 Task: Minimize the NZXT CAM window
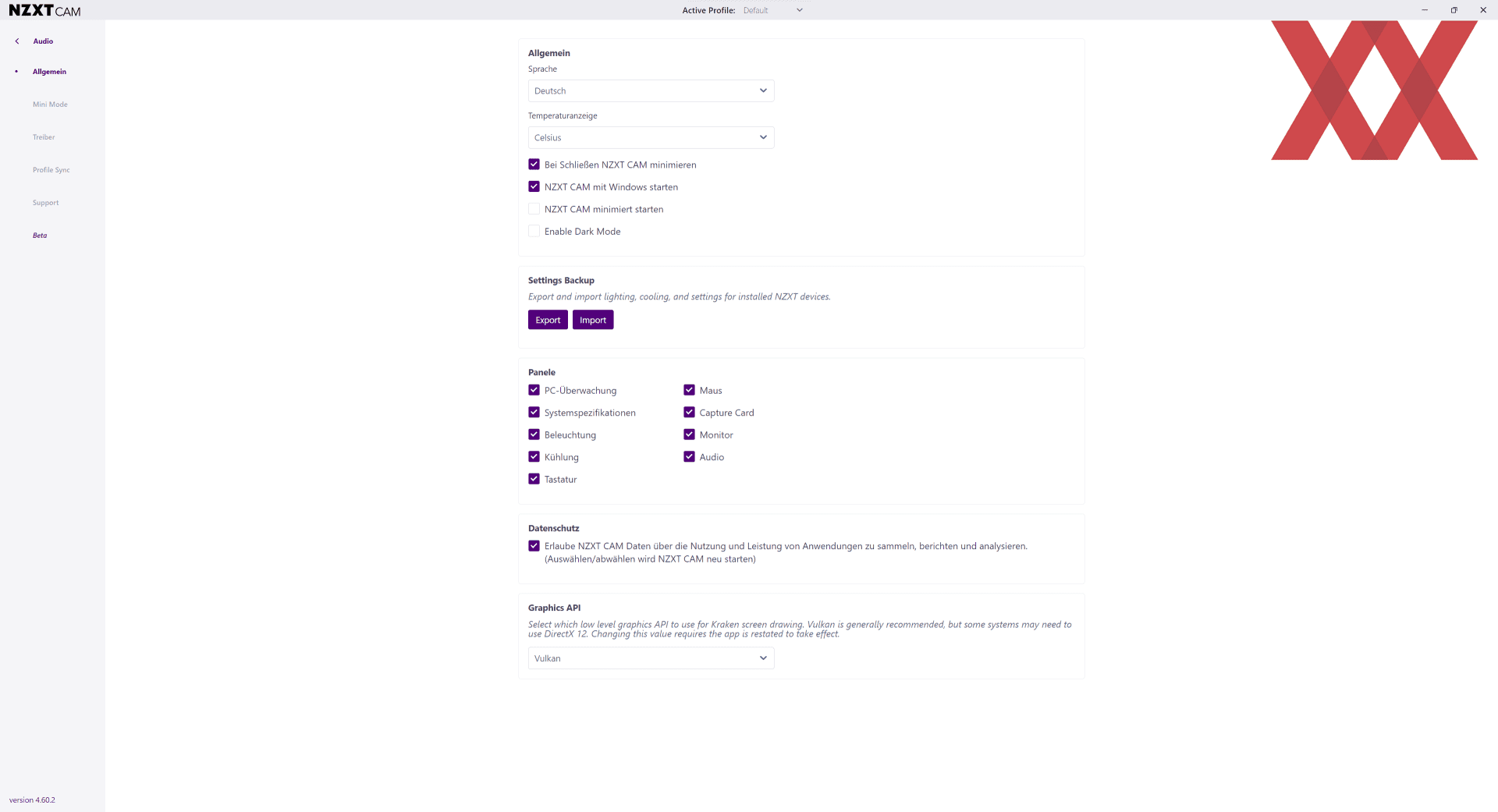pos(1425,10)
